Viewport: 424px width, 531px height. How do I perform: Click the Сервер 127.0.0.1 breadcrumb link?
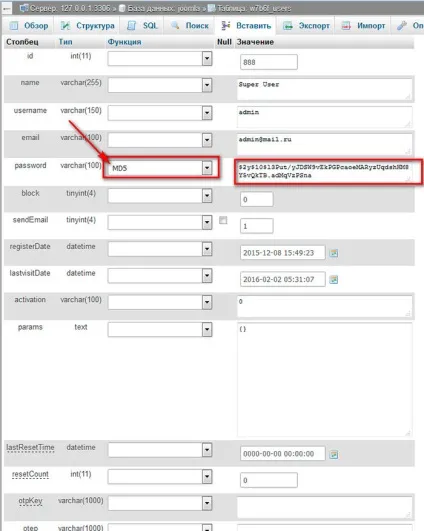coord(70,8)
